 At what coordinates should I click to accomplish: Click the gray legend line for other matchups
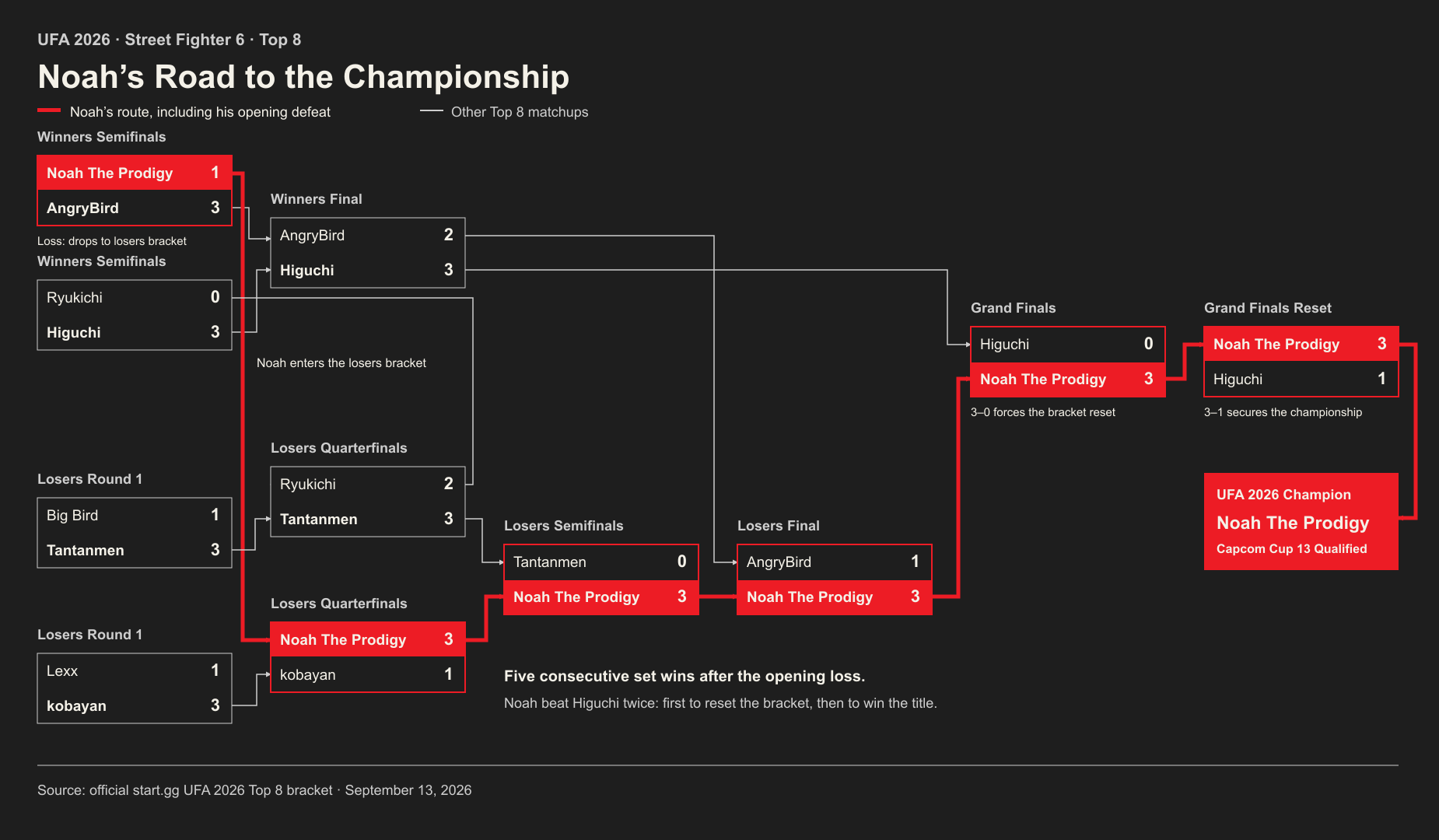click(432, 111)
